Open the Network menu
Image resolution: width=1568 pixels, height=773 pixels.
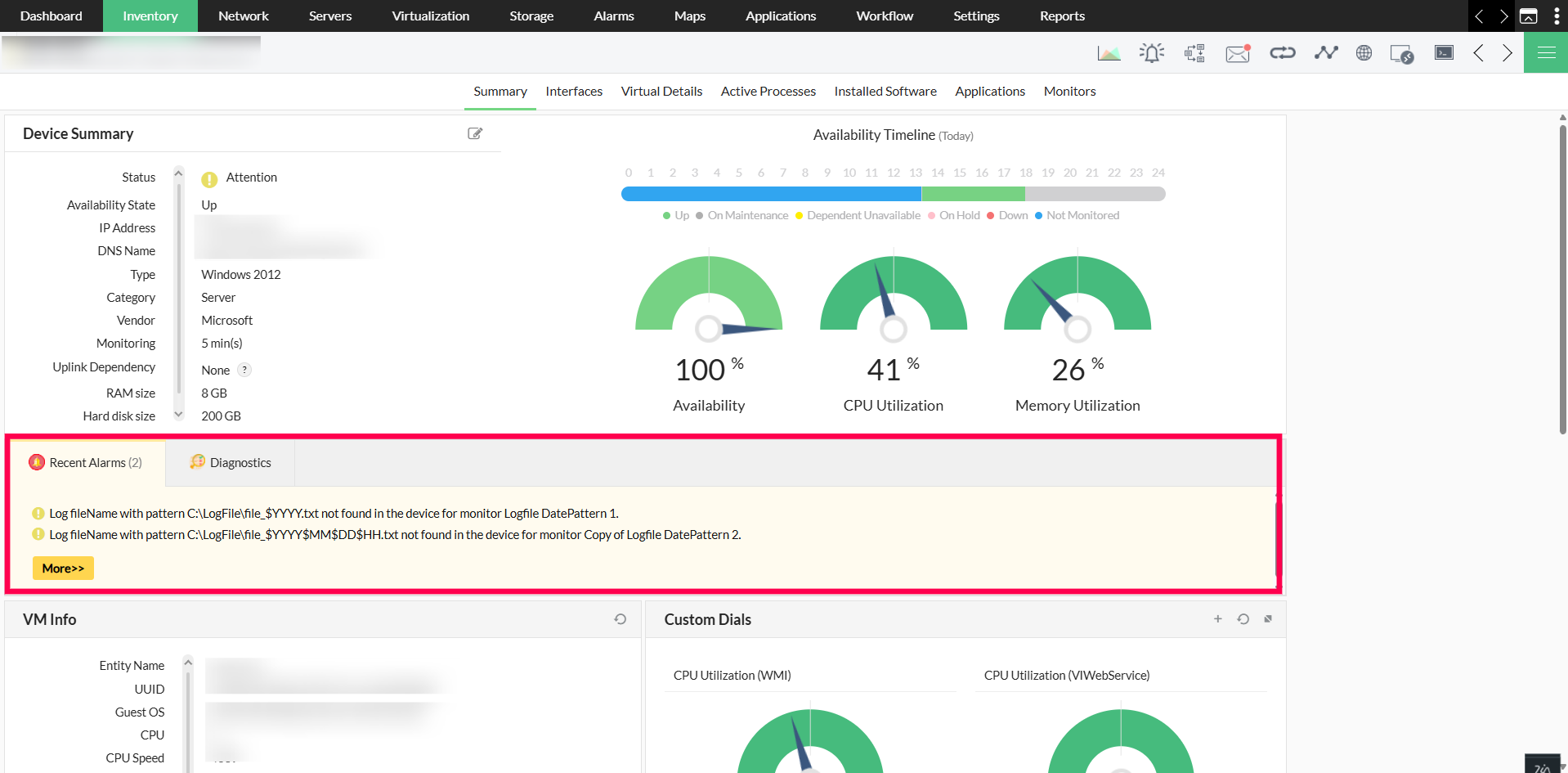pos(244,16)
